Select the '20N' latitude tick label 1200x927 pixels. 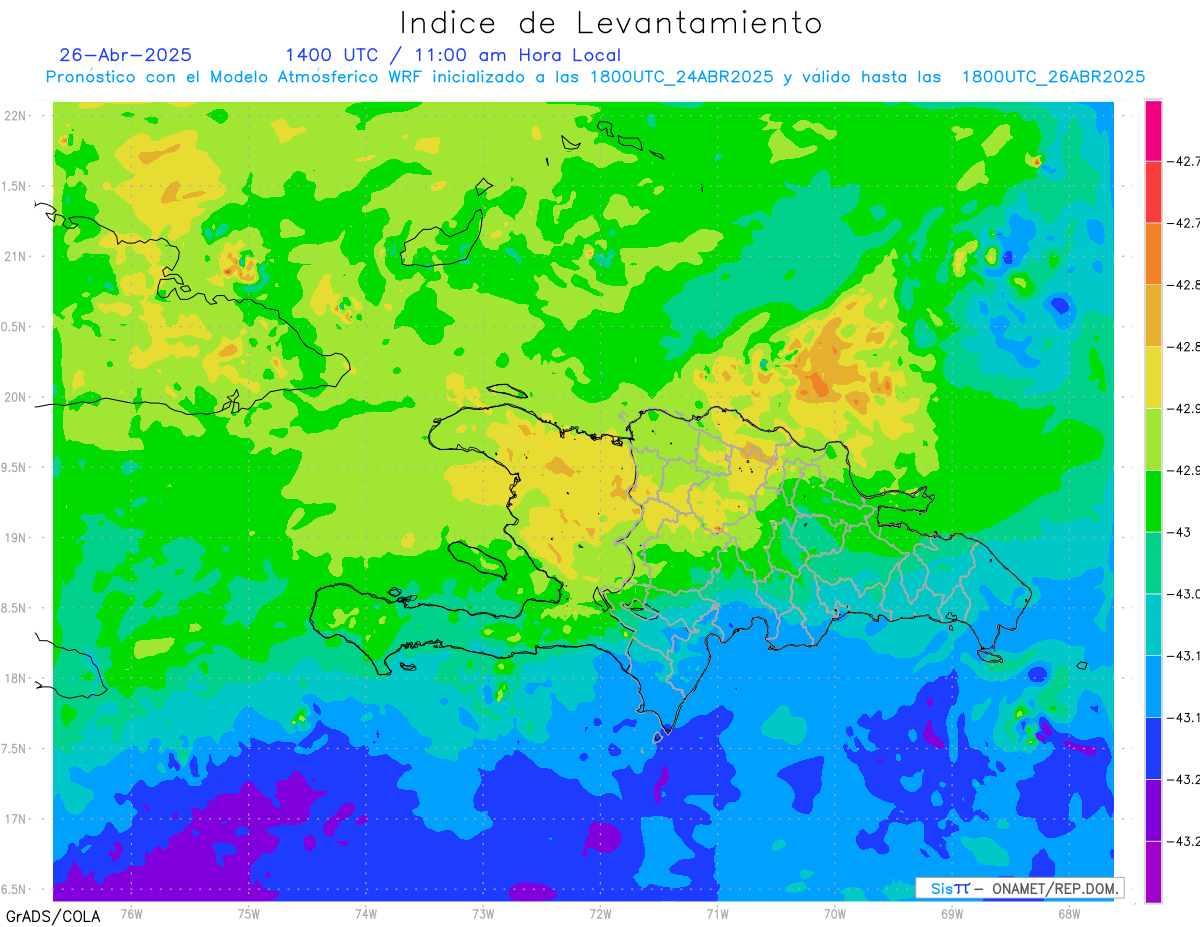tap(16, 397)
